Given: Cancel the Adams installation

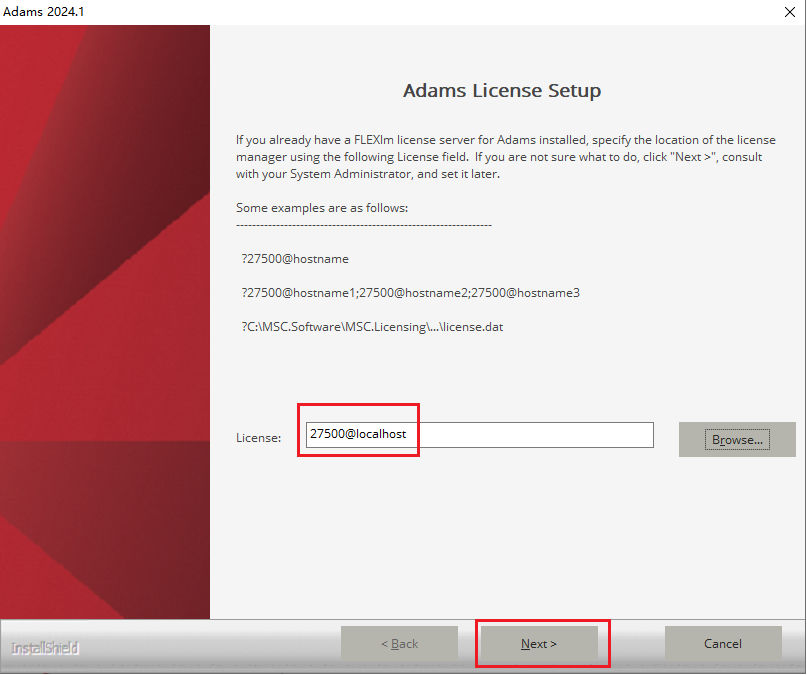Looking at the screenshot, I should tap(723, 644).
